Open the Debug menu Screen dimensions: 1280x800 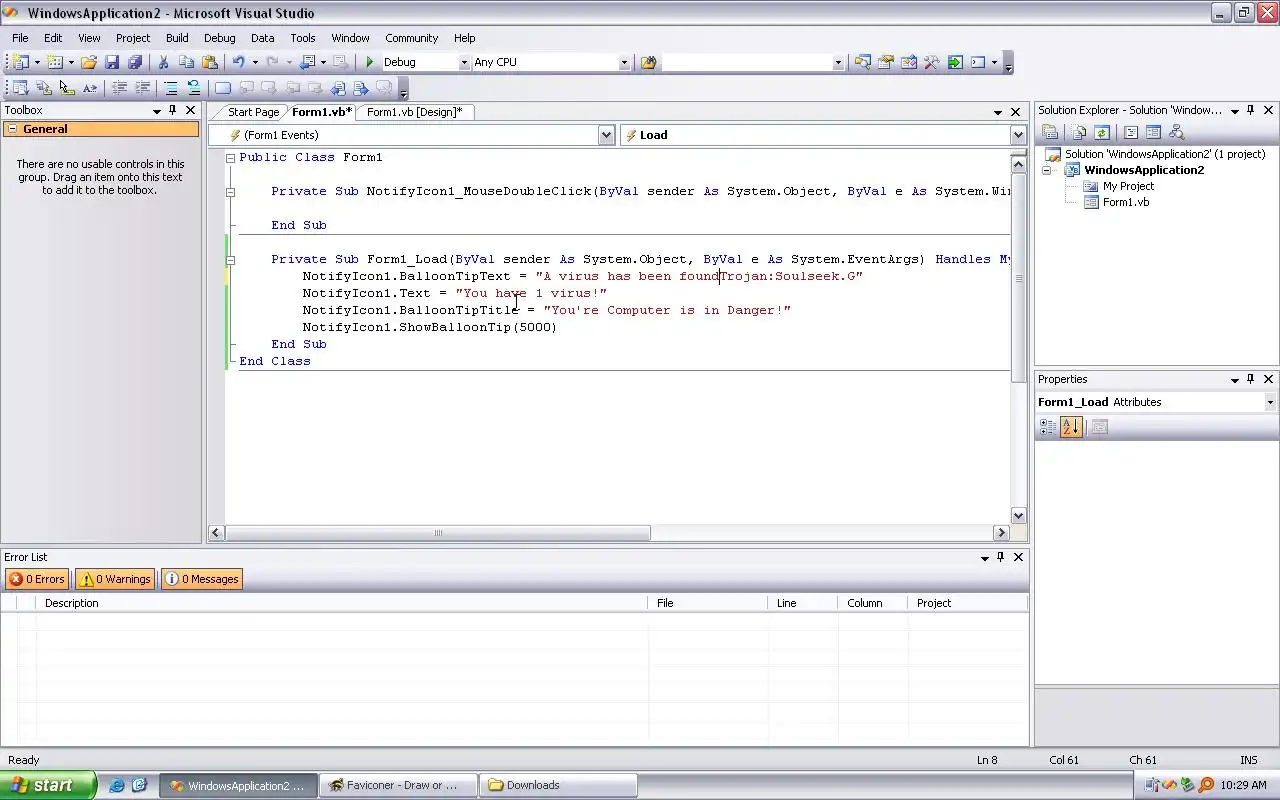tap(220, 38)
